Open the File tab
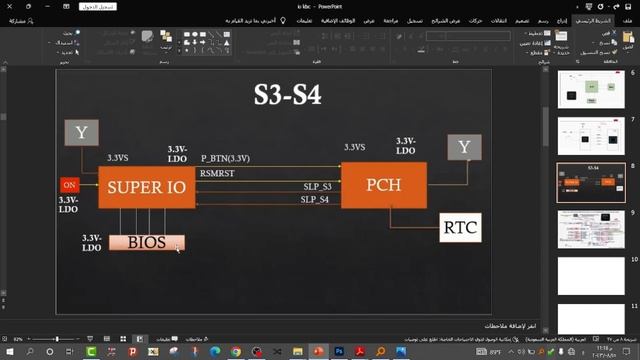This screenshot has width=640, height=360. tap(628, 21)
